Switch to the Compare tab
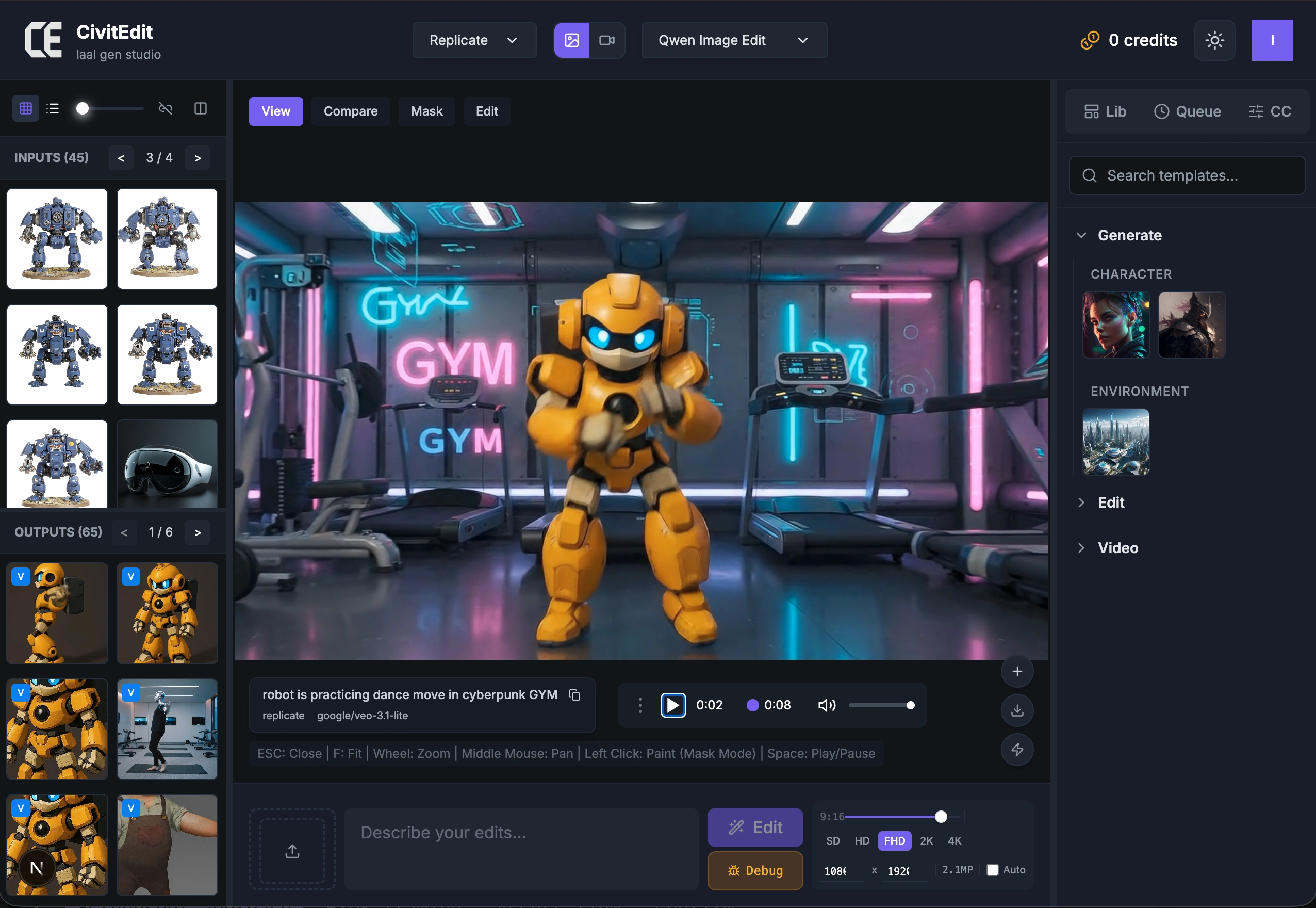1316x908 pixels. (x=350, y=111)
